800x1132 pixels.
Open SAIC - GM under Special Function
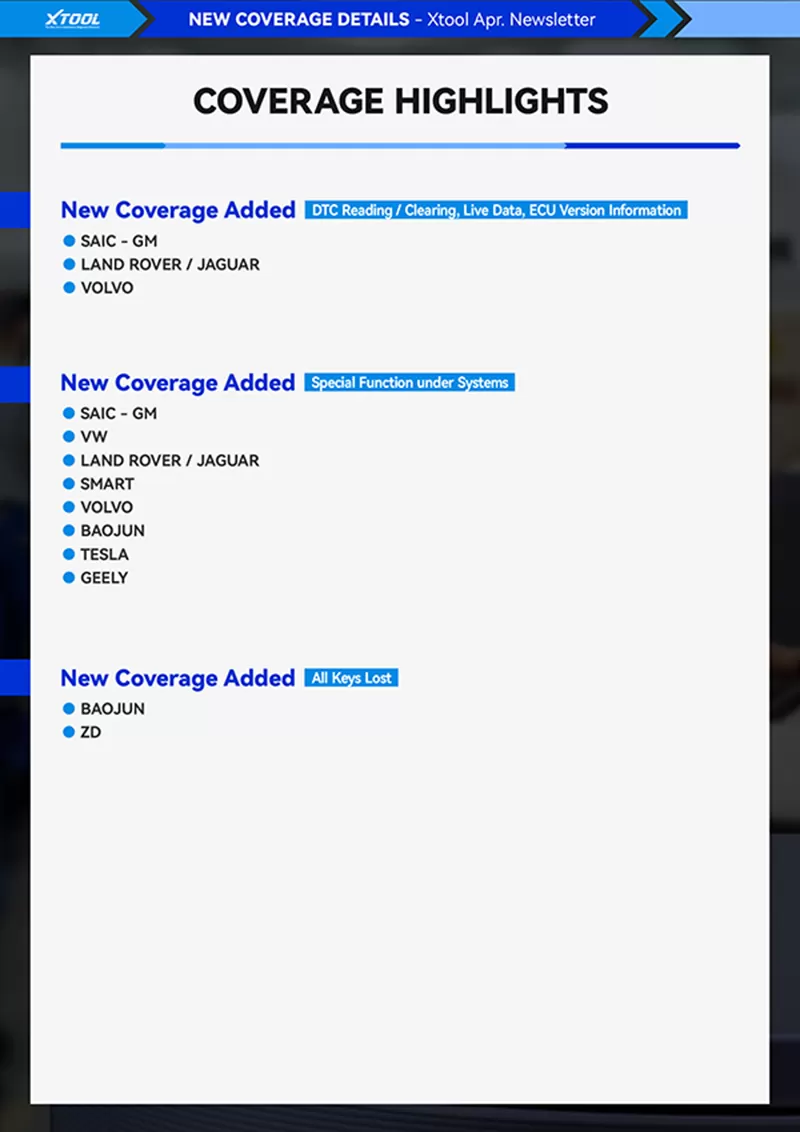click(x=119, y=413)
